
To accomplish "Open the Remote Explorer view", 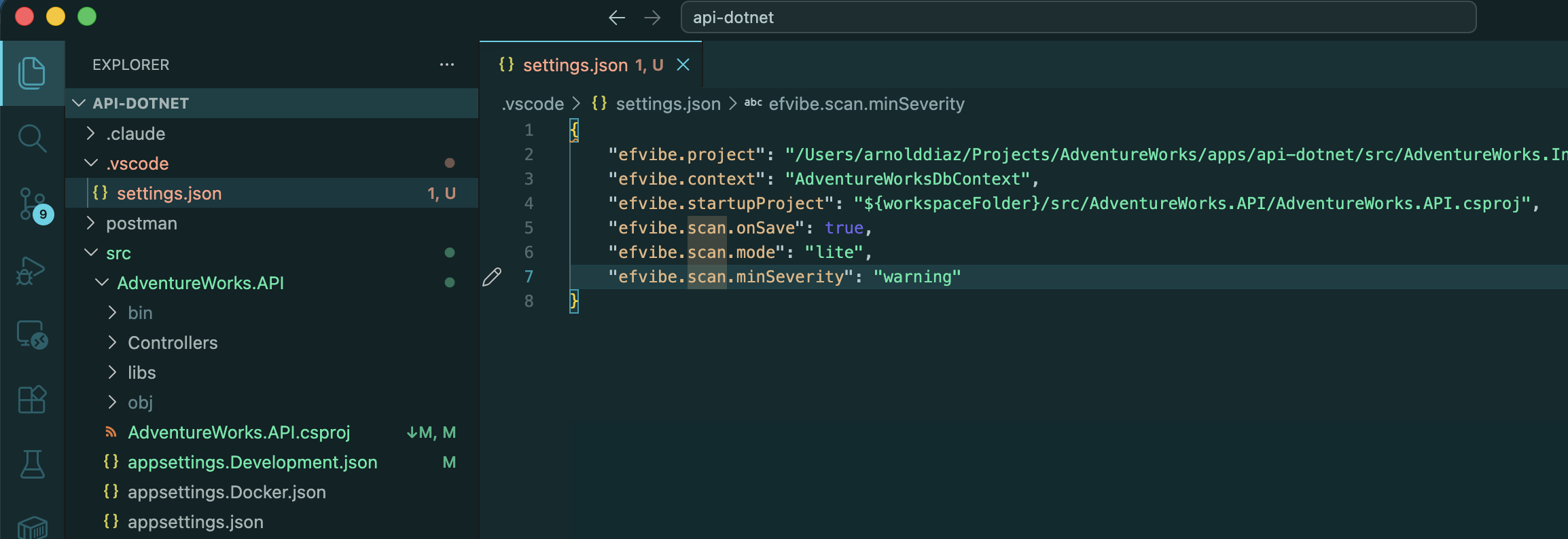I will [x=32, y=335].
